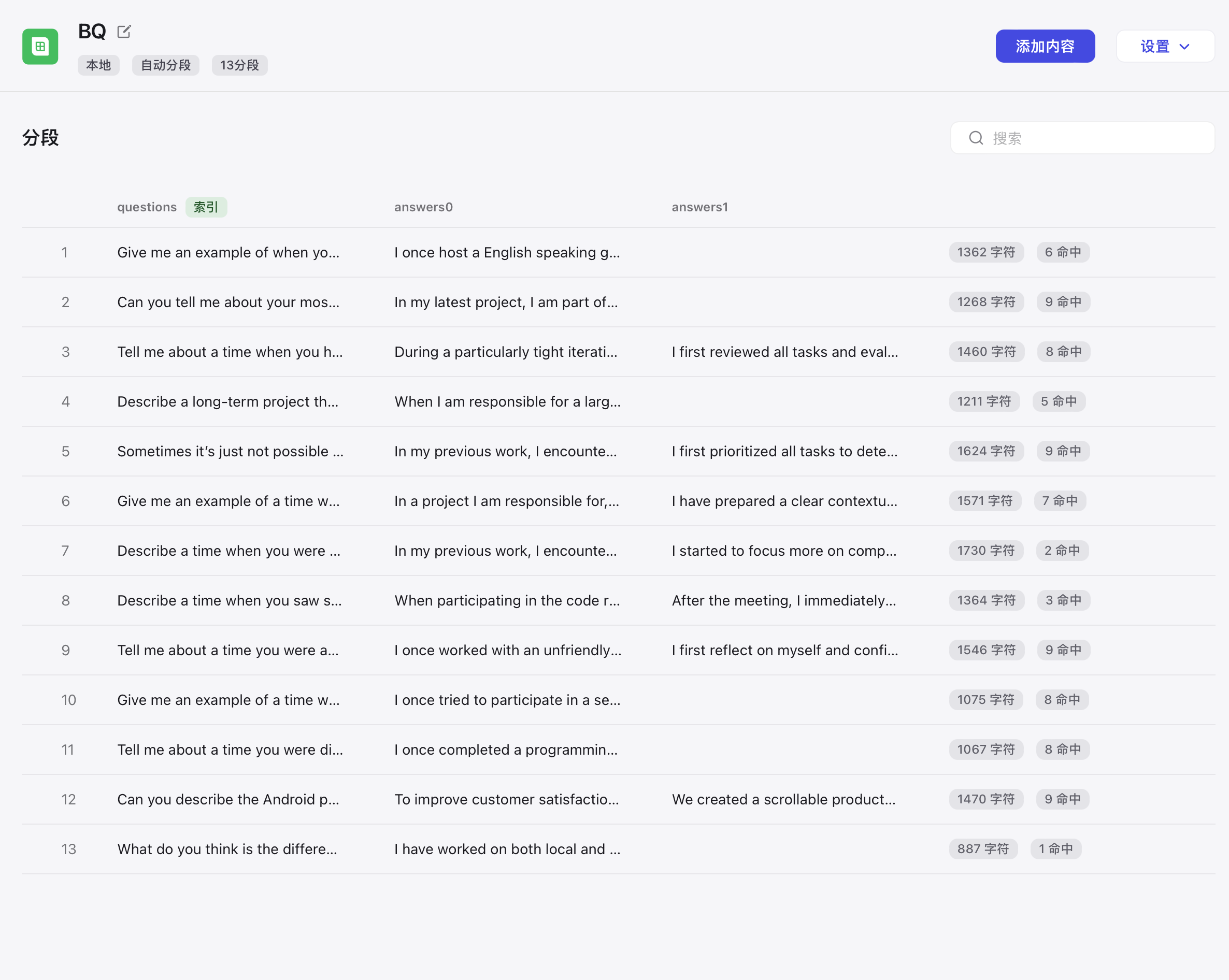Image resolution: width=1229 pixels, height=980 pixels.
Task: Click the 添加内容 button
Action: [x=1045, y=46]
